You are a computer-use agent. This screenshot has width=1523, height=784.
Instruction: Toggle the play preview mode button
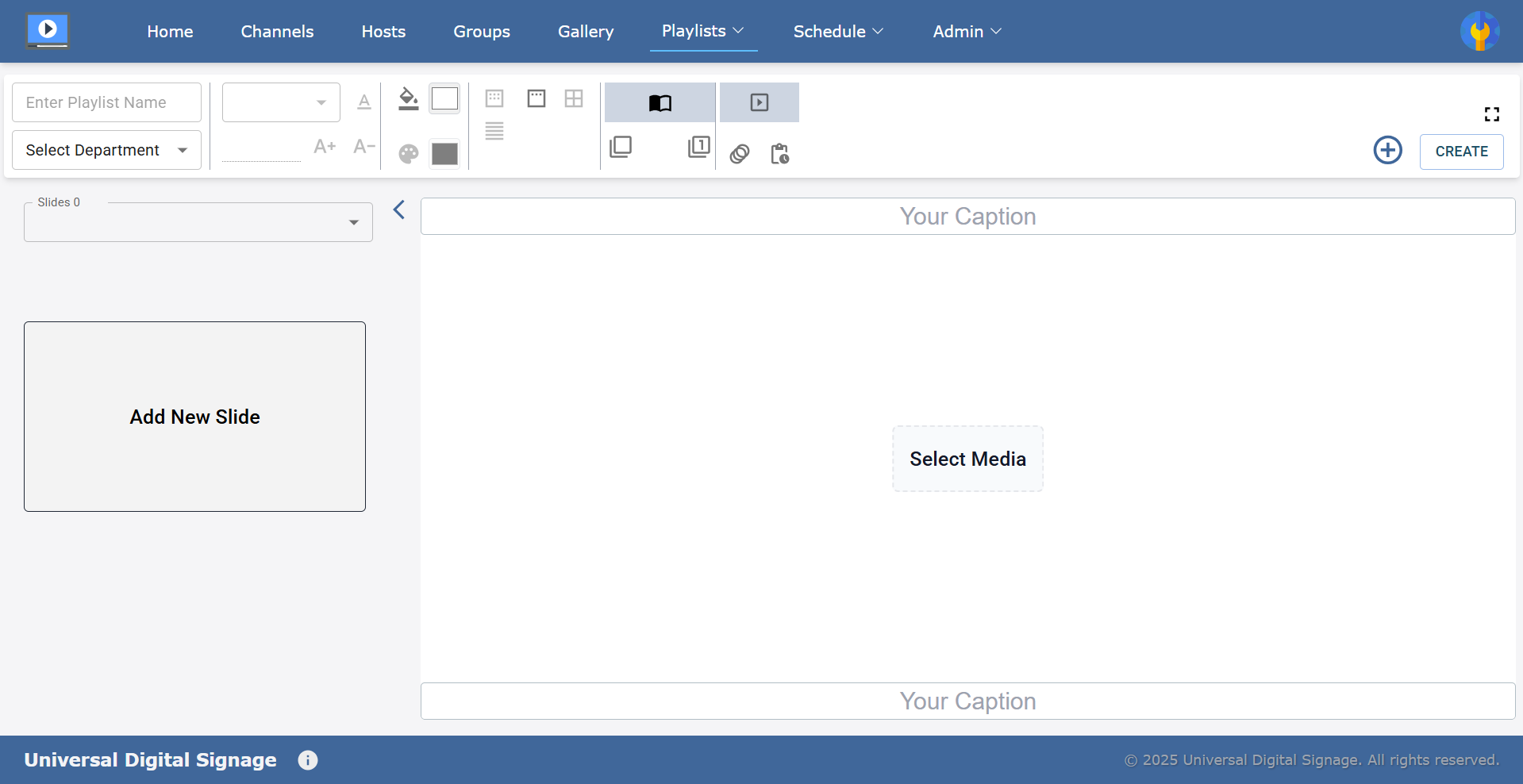759,102
